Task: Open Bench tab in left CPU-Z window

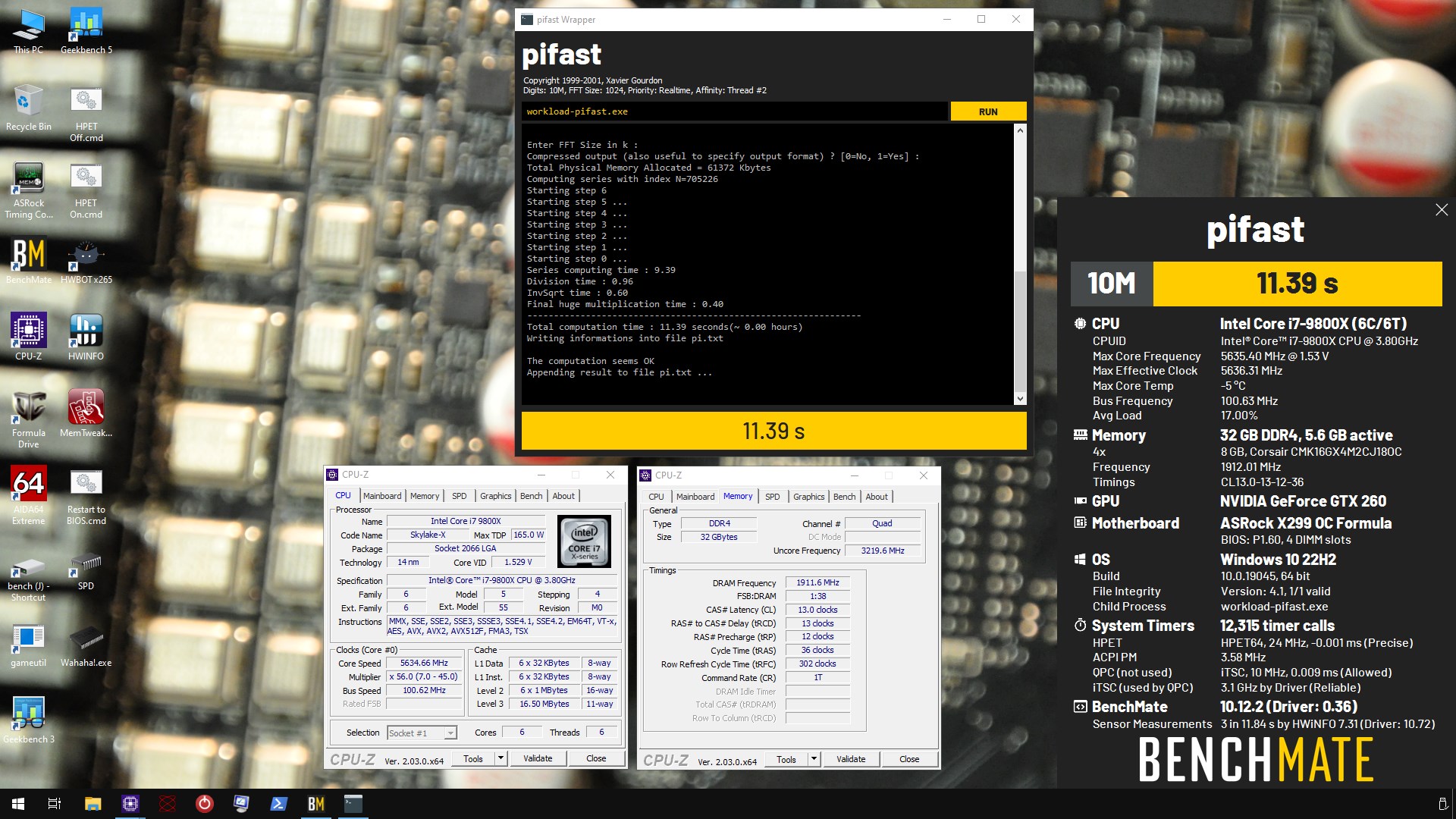Action: pos(532,496)
